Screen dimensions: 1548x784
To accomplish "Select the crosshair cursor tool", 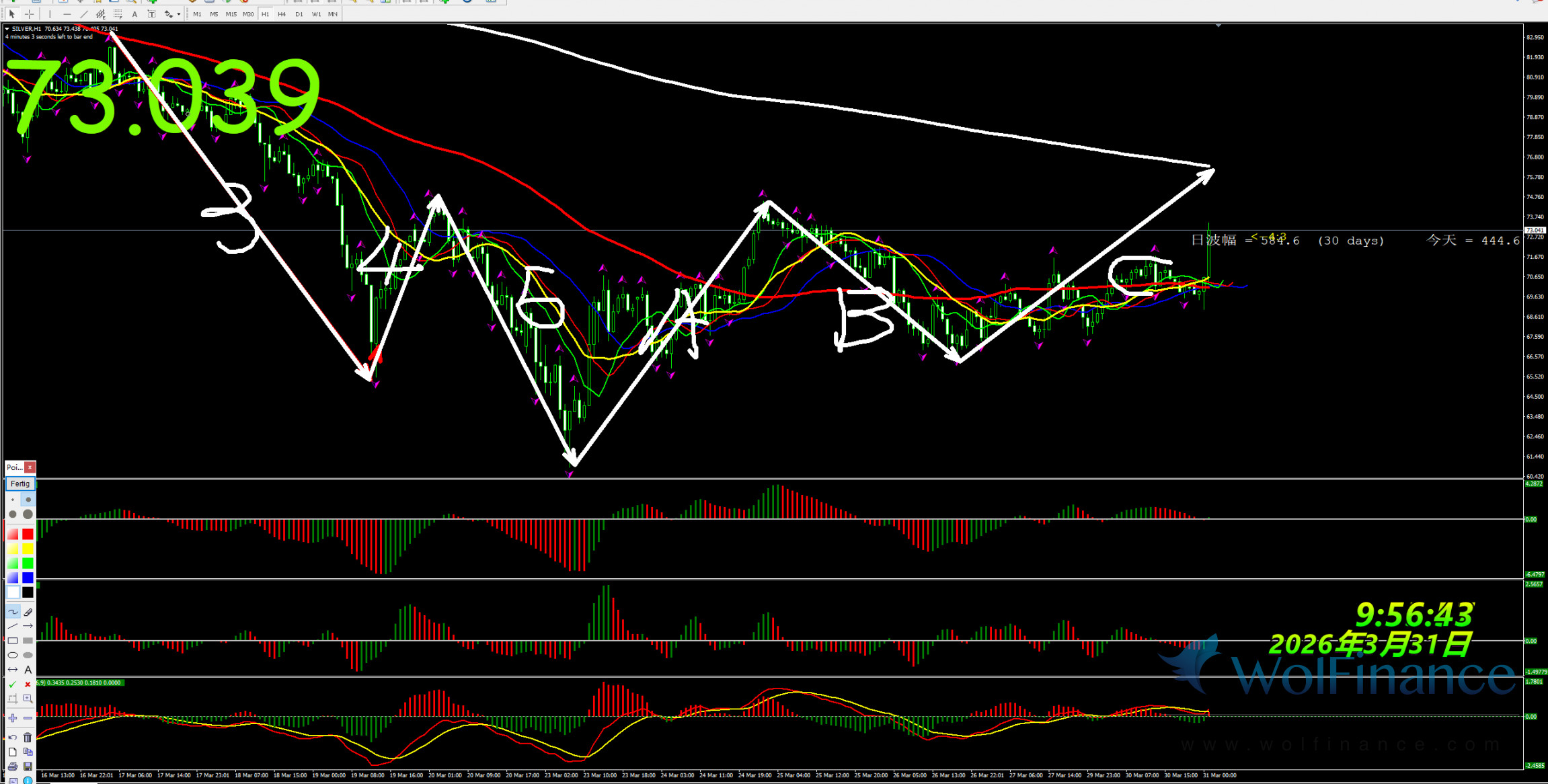I will [x=29, y=14].
